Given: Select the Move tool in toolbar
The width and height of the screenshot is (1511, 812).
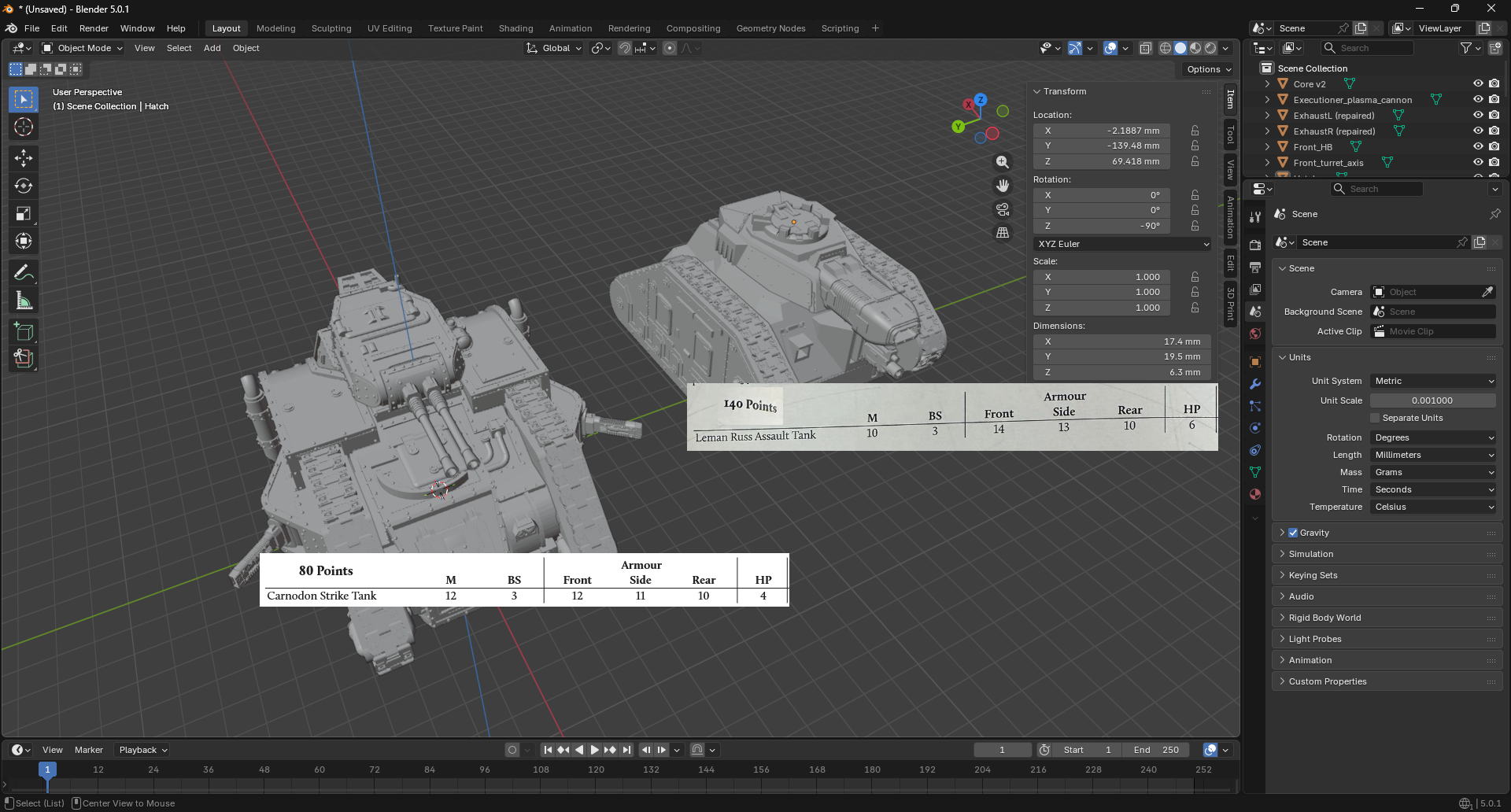Looking at the screenshot, I should tap(24, 158).
